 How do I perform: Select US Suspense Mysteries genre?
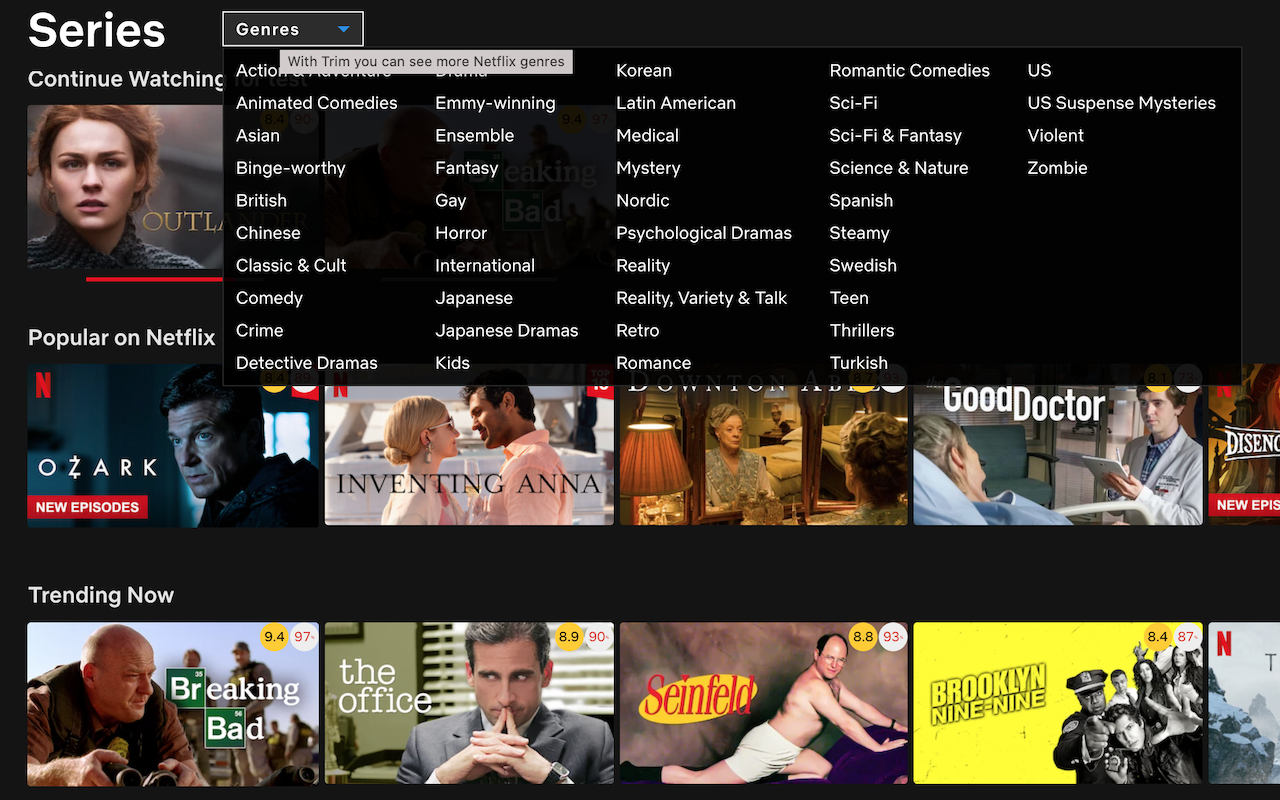click(1122, 103)
